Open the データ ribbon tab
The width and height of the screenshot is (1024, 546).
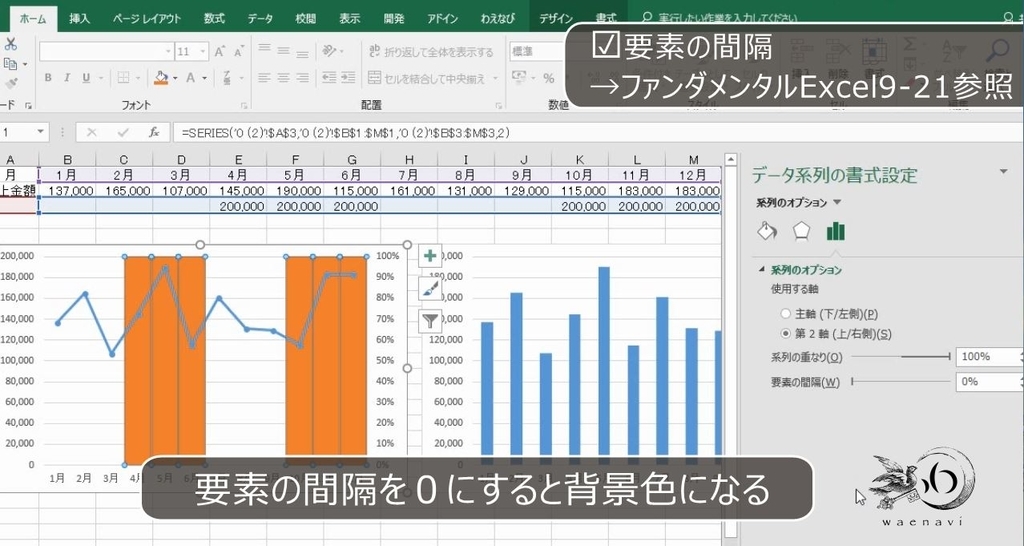tap(260, 19)
